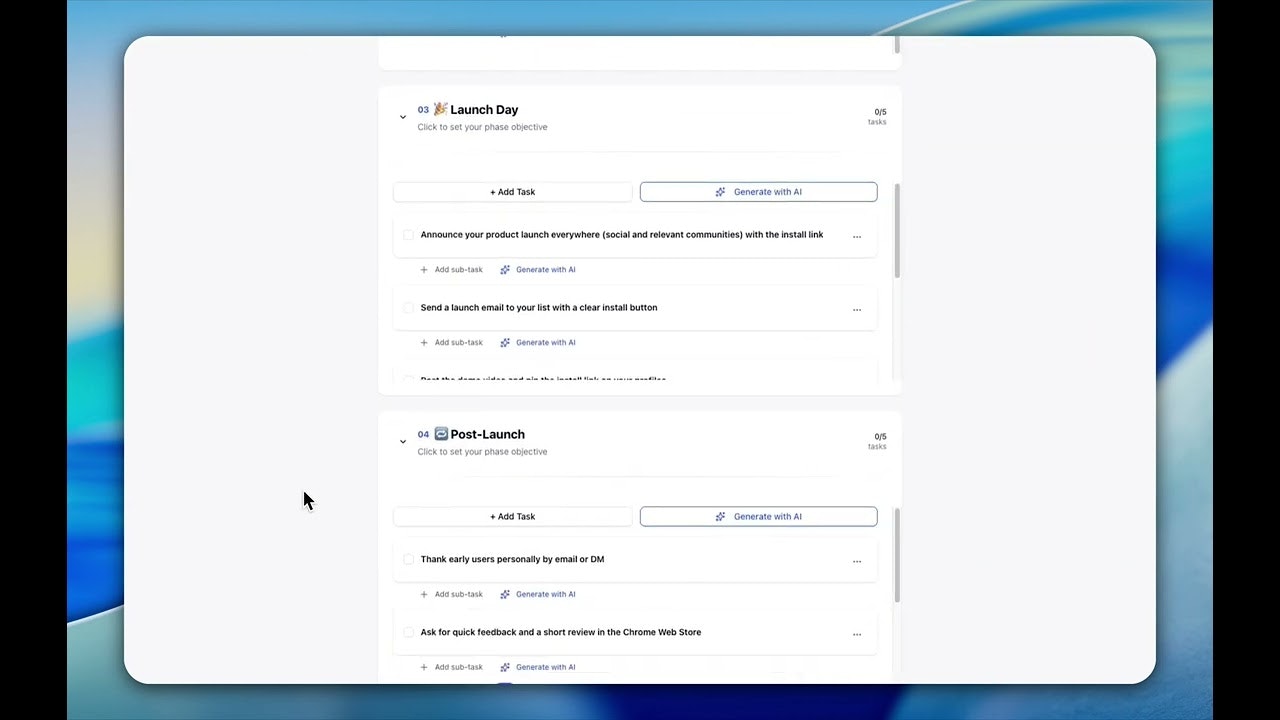This screenshot has width=1280, height=720.
Task: Mark Send a launch email task complete
Action: tap(408, 308)
